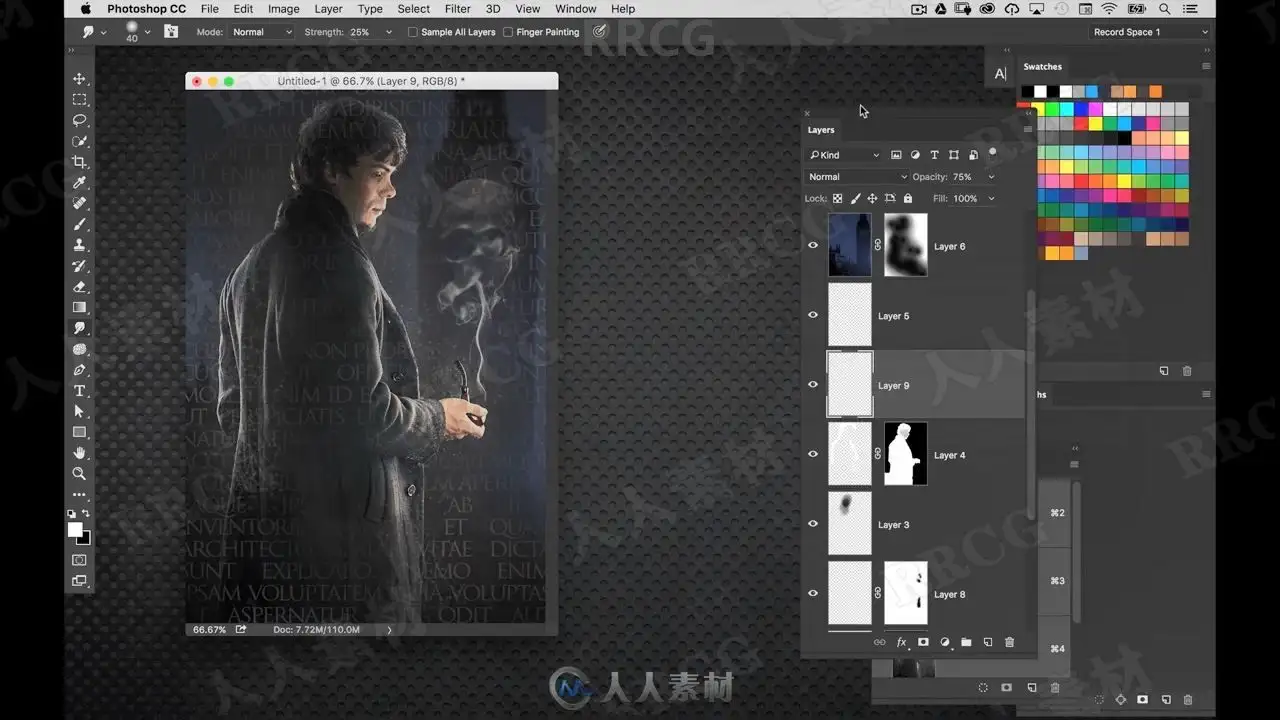Hide Layer 8 visibility
1280x720 pixels.
[813, 593]
